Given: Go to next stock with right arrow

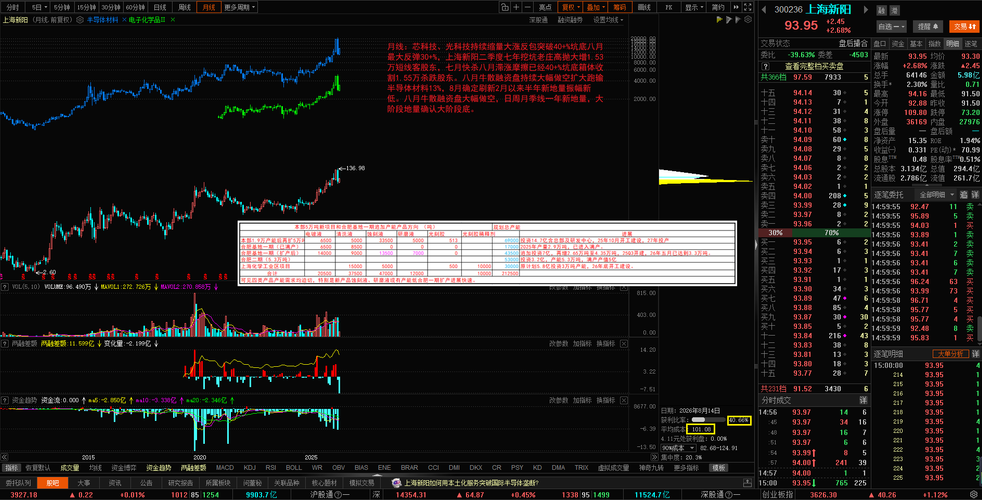Looking at the screenshot, I should [x=866, y=9].
